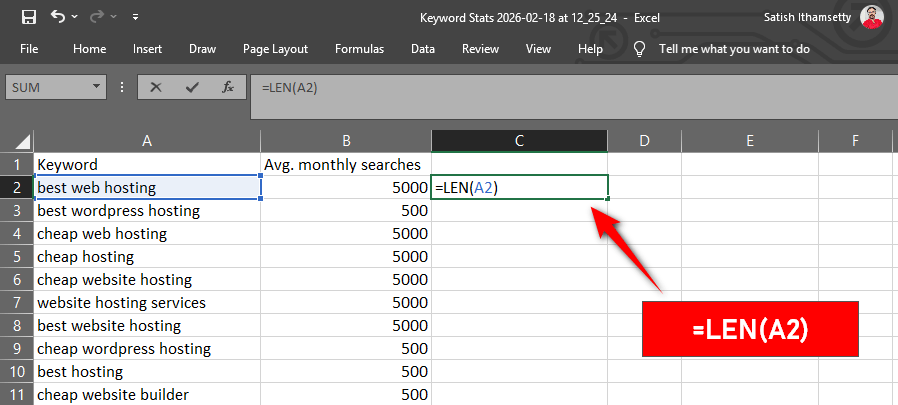This screenshot has width=898, height=405.
Task: Switch to the Data tab
Action: point(423,49)
